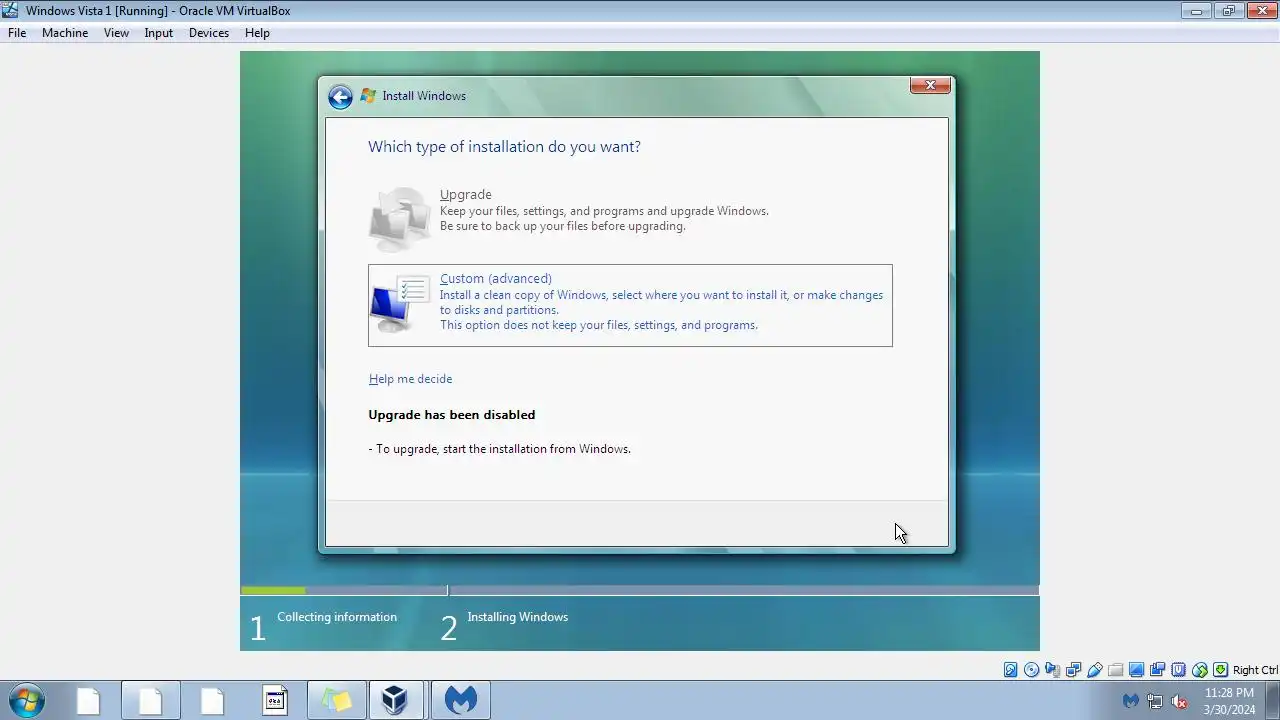Image resolution: width=1280 pixels, height=720 pixels.
Task: Click the VirtualBox app icon in title bar
Action: [x=10, y=10]
